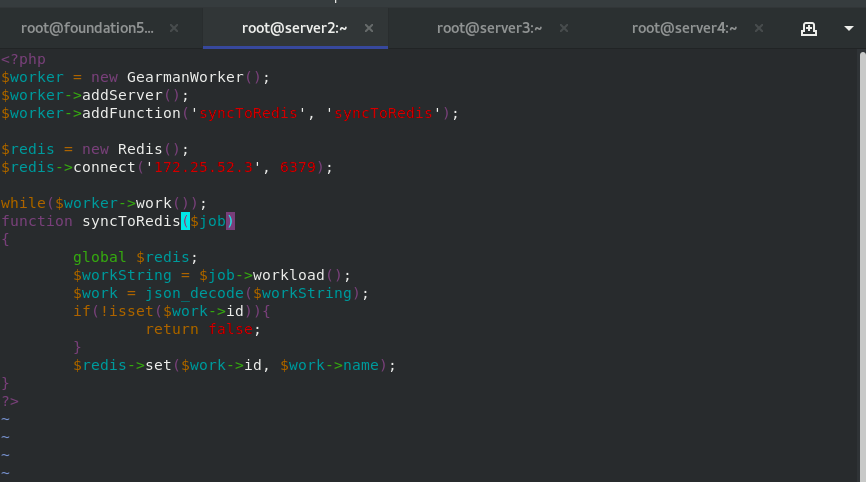Click the '$workString' variable assignment
The height and width of the screenshot is (482, 866).
pos(123,275)
